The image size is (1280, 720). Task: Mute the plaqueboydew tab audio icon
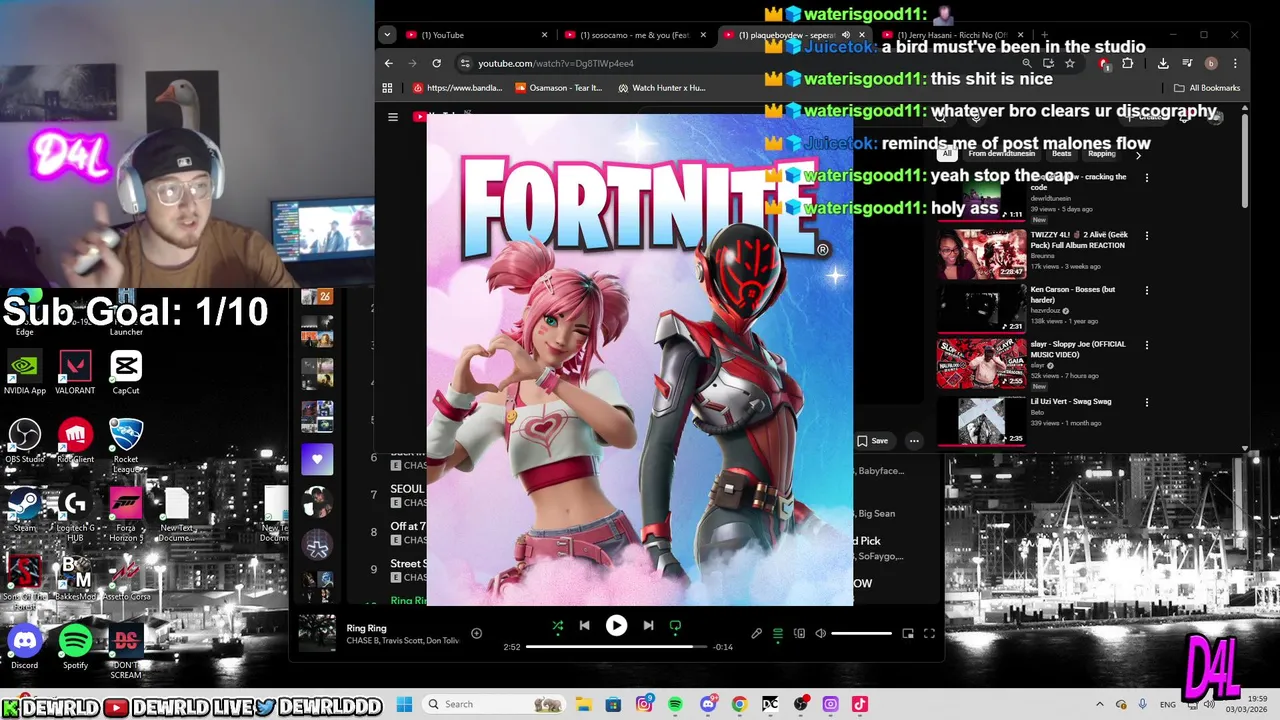(x=846, y=35)
